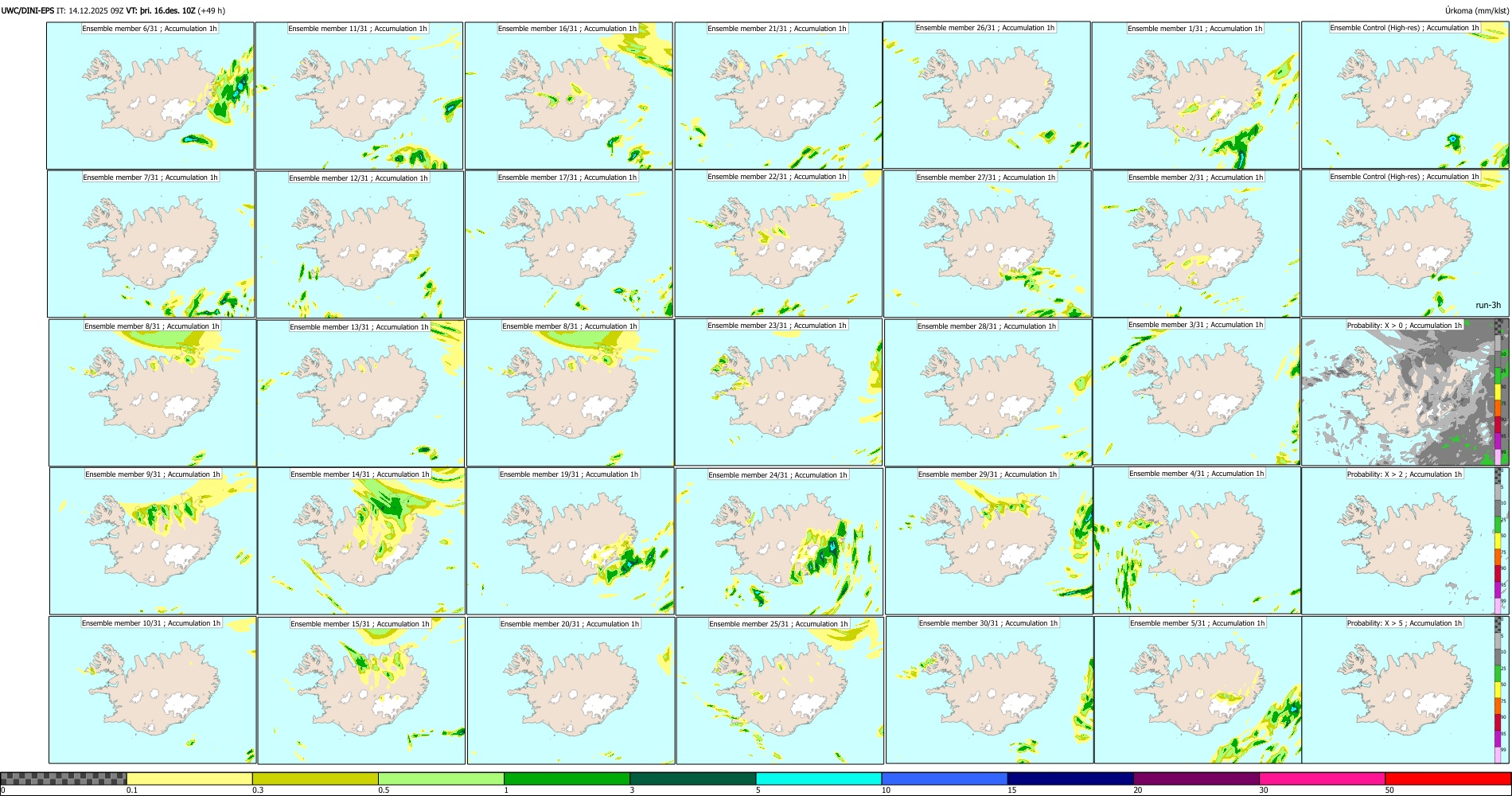The height and width of the screenshot is (796, 1512).
Task: Click the Ensemble member 23/31 map
Action: tap(778, 392)
